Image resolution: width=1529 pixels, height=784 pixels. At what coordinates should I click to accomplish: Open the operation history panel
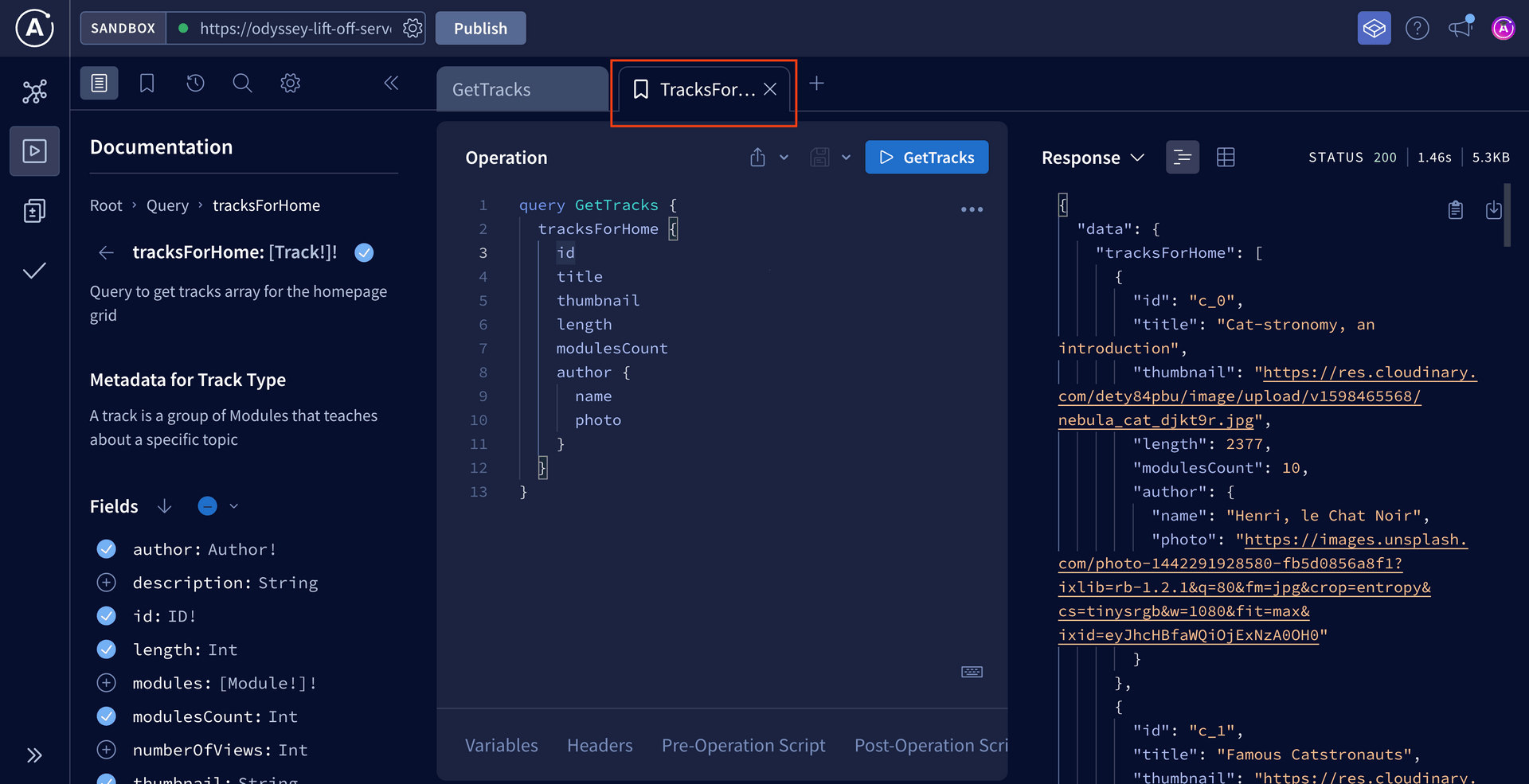[195, 83]
